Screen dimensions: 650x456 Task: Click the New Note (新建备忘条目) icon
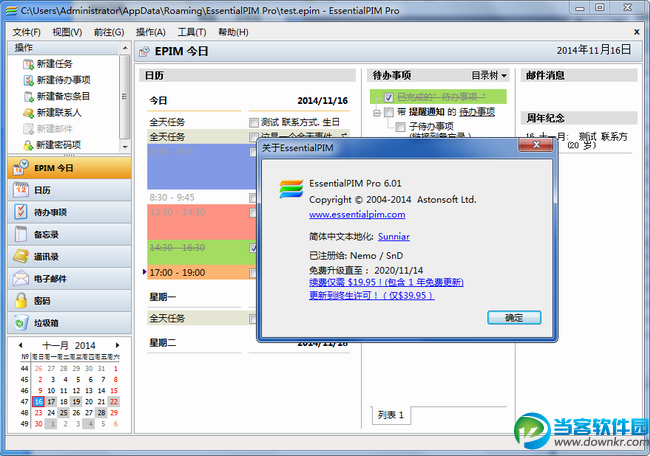click(28, 97)
